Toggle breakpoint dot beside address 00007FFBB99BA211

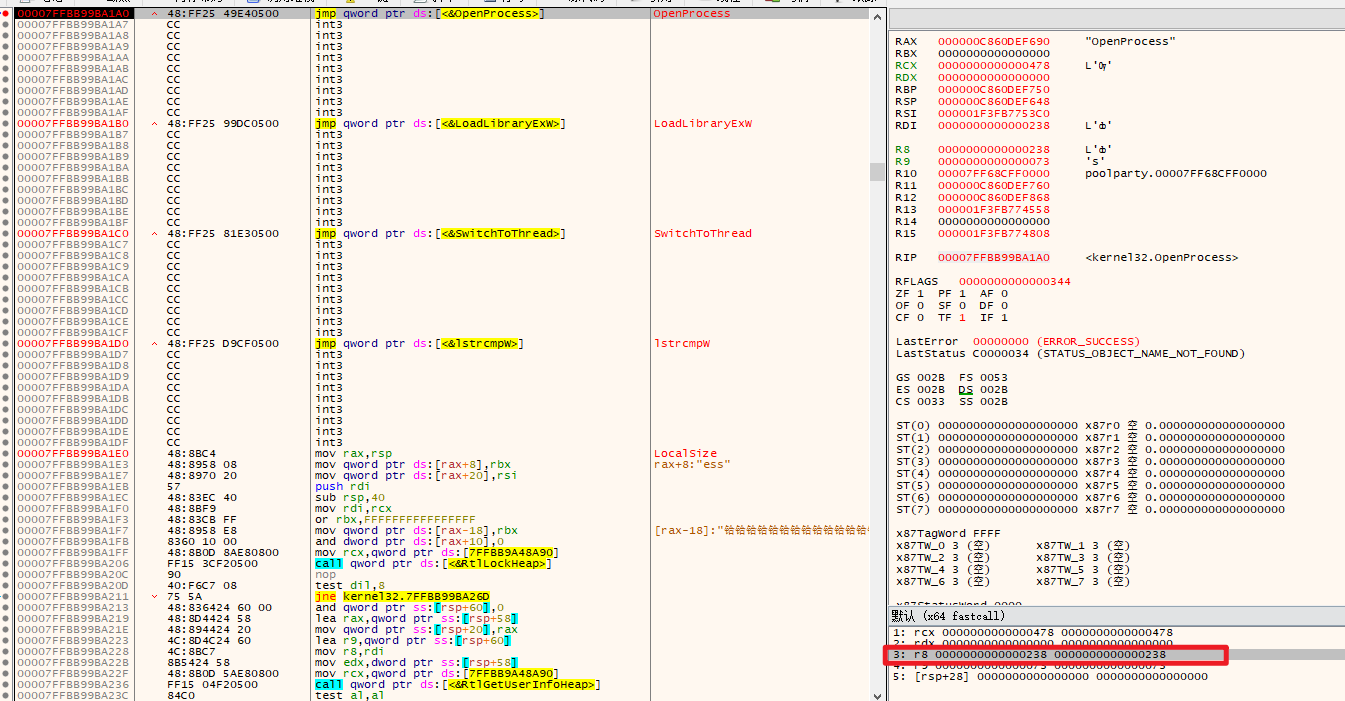click(x=8, y=597)
